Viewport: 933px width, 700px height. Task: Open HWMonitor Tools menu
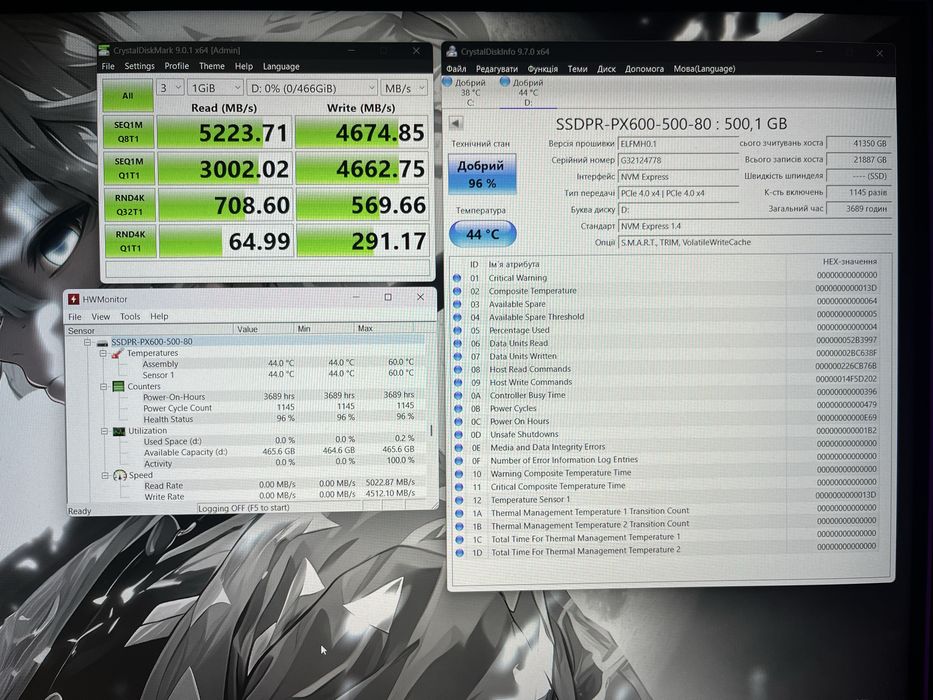click(130, 317)
